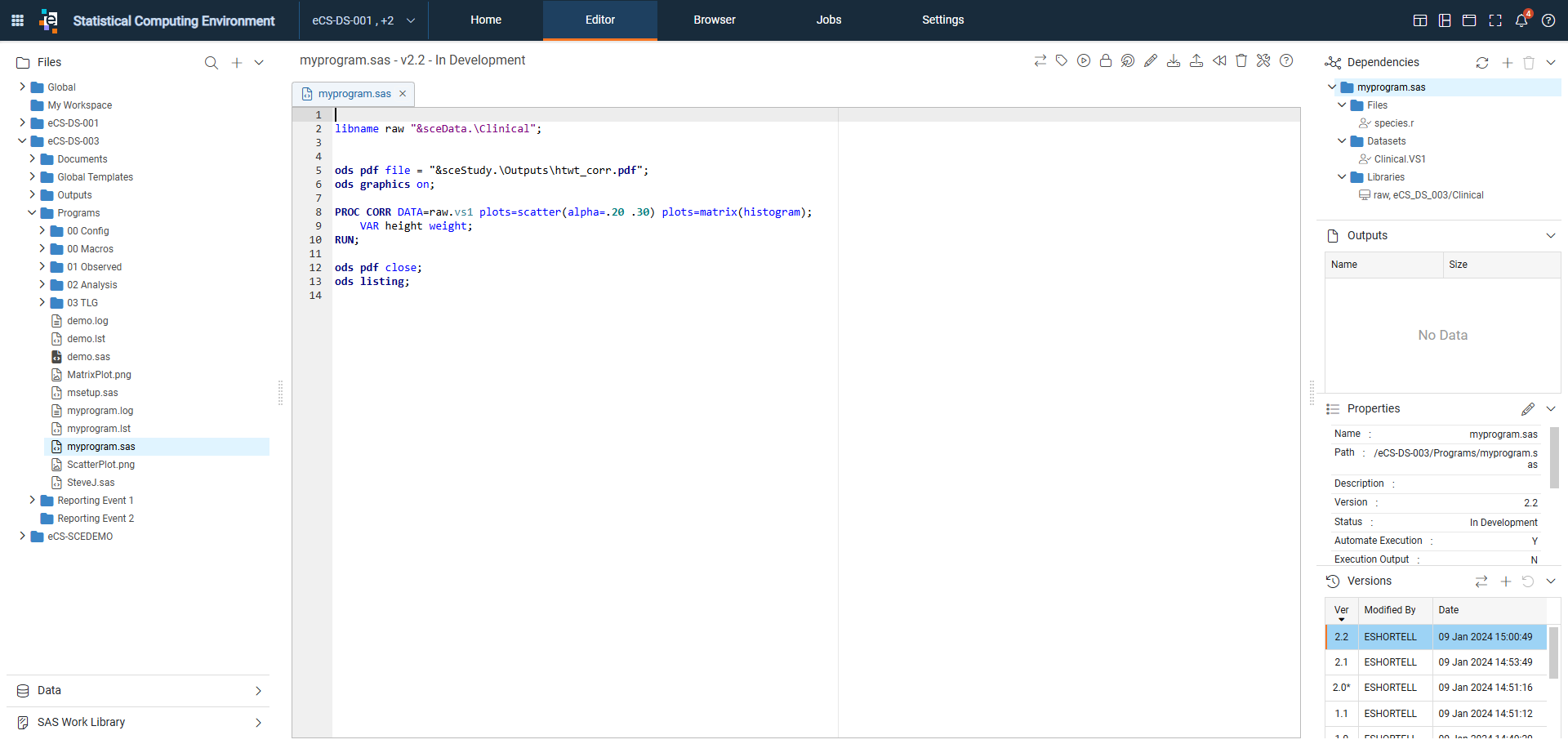Click the wrench tools icon in editor toolbar

1263,60
